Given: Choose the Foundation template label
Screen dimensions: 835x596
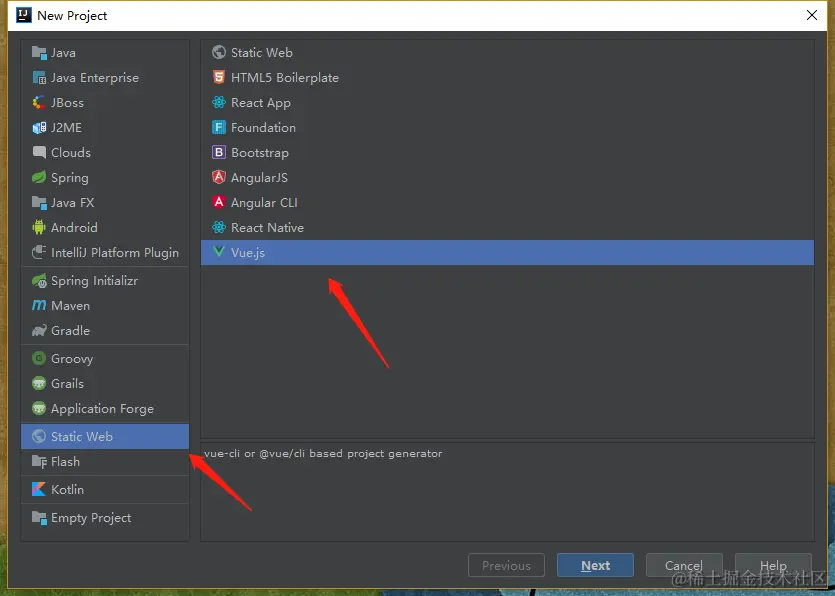Looking at the screenshot, I should [x=263, y=128].
